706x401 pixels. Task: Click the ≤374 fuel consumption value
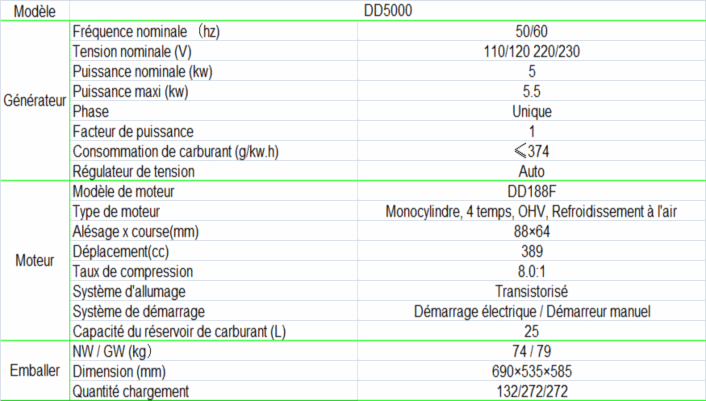tap(531, 151)
